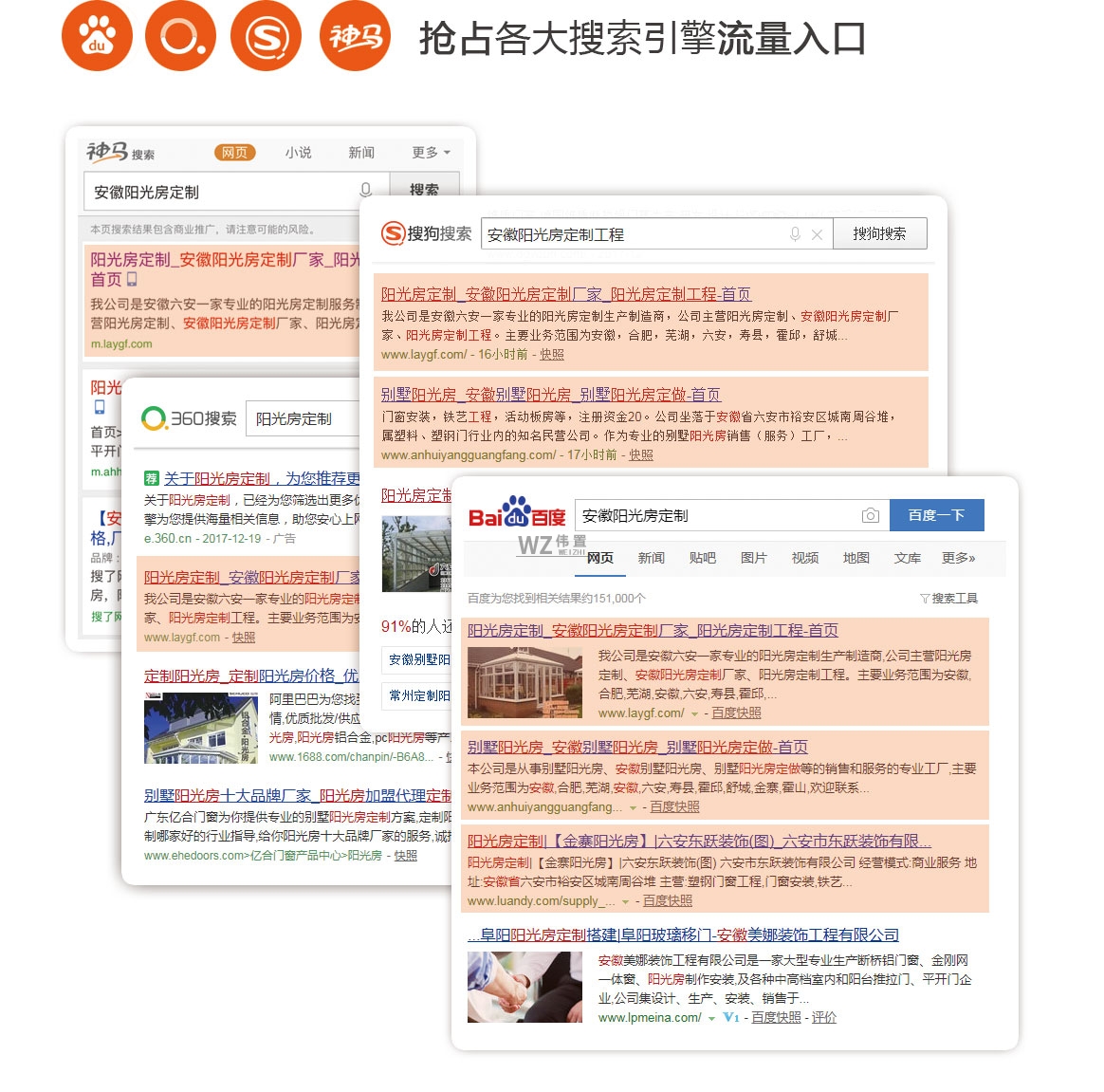The width and height of the screenshot is (1104, 1092).
Task: Click the camera icon in Baidu search box
Action: pyautogui.click(x=870, y=515)
